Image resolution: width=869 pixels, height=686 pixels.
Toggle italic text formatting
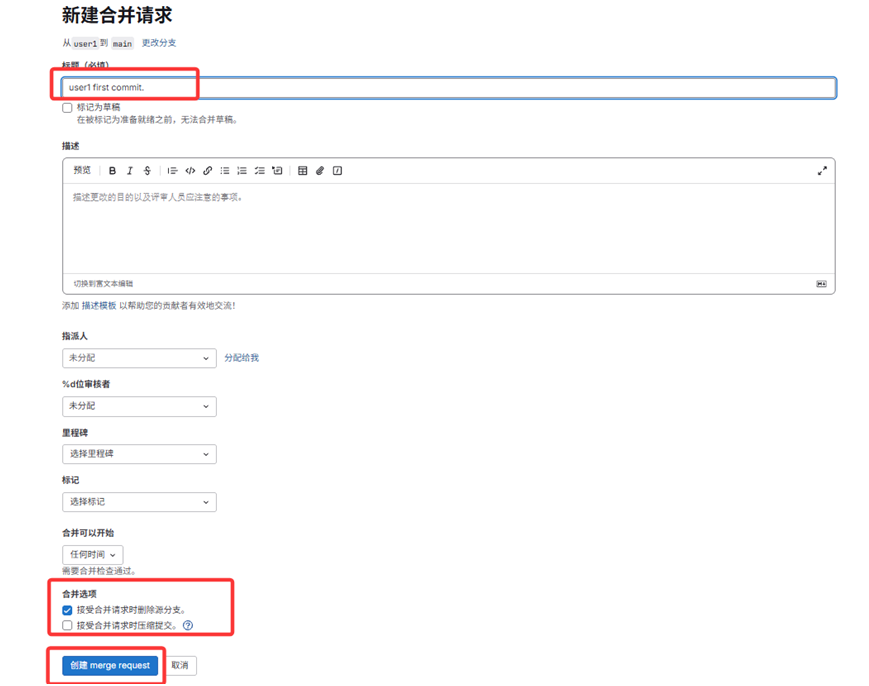(x=130, y=171)
